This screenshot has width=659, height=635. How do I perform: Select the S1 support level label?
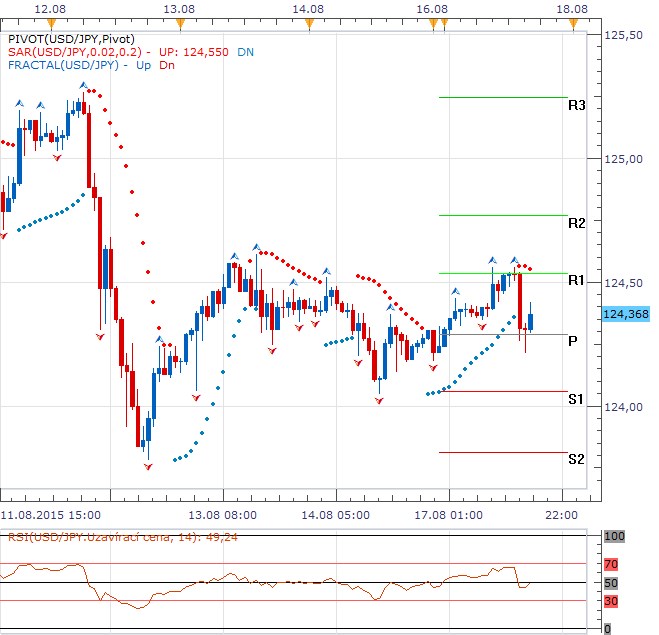[x=576, y=399]
